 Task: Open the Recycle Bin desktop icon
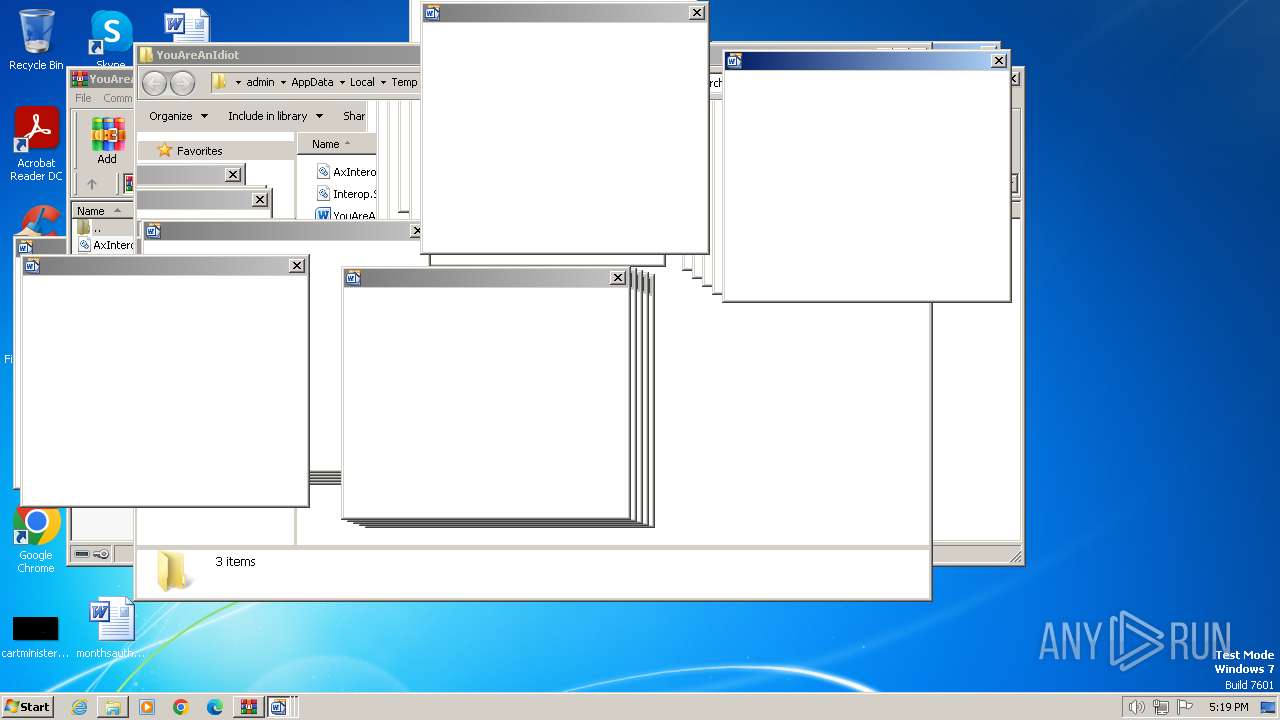pyautogui.click(x=36, y=40)
